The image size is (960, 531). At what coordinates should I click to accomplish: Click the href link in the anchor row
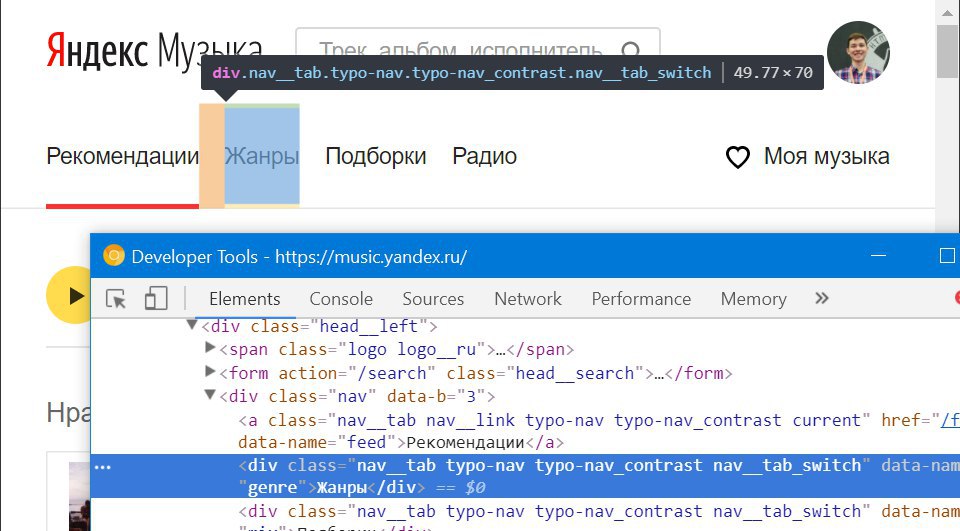click(950, 420)
